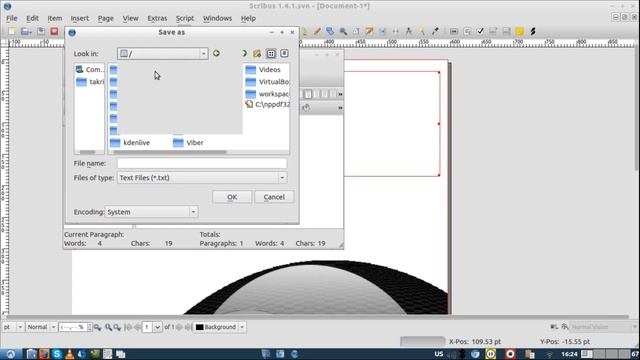Open VLC media player from the taskbar
Screen dimensions: 640x360
[70, 354]
